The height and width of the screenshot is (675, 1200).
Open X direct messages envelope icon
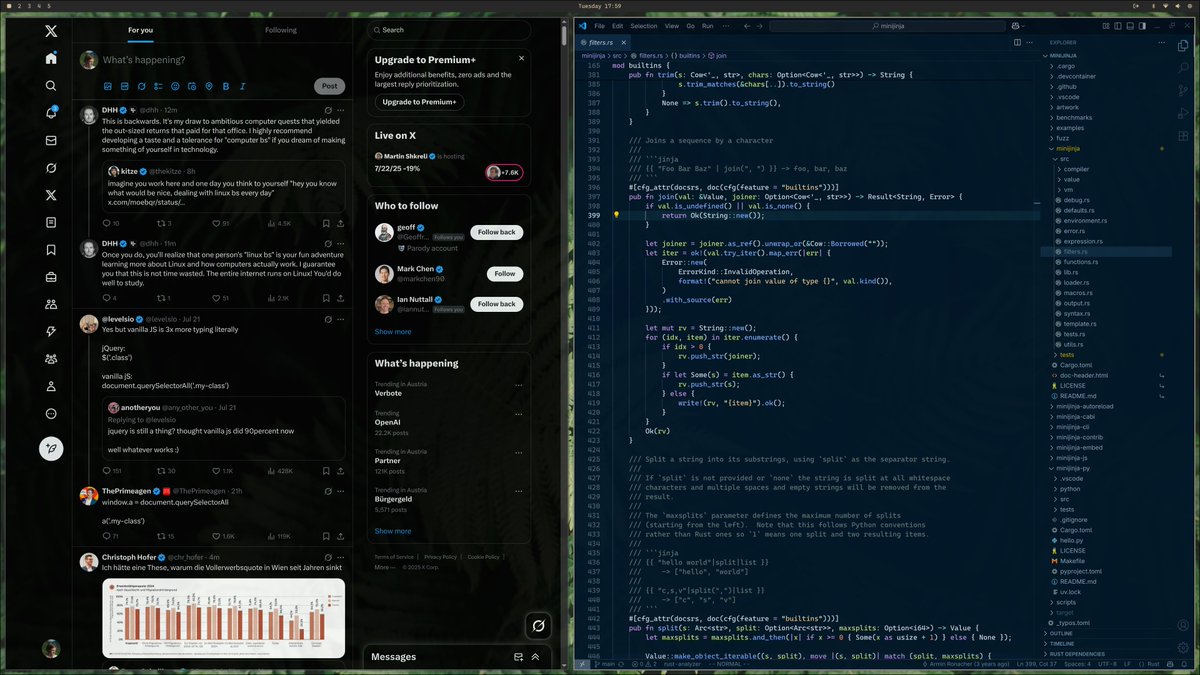[51, 140]
